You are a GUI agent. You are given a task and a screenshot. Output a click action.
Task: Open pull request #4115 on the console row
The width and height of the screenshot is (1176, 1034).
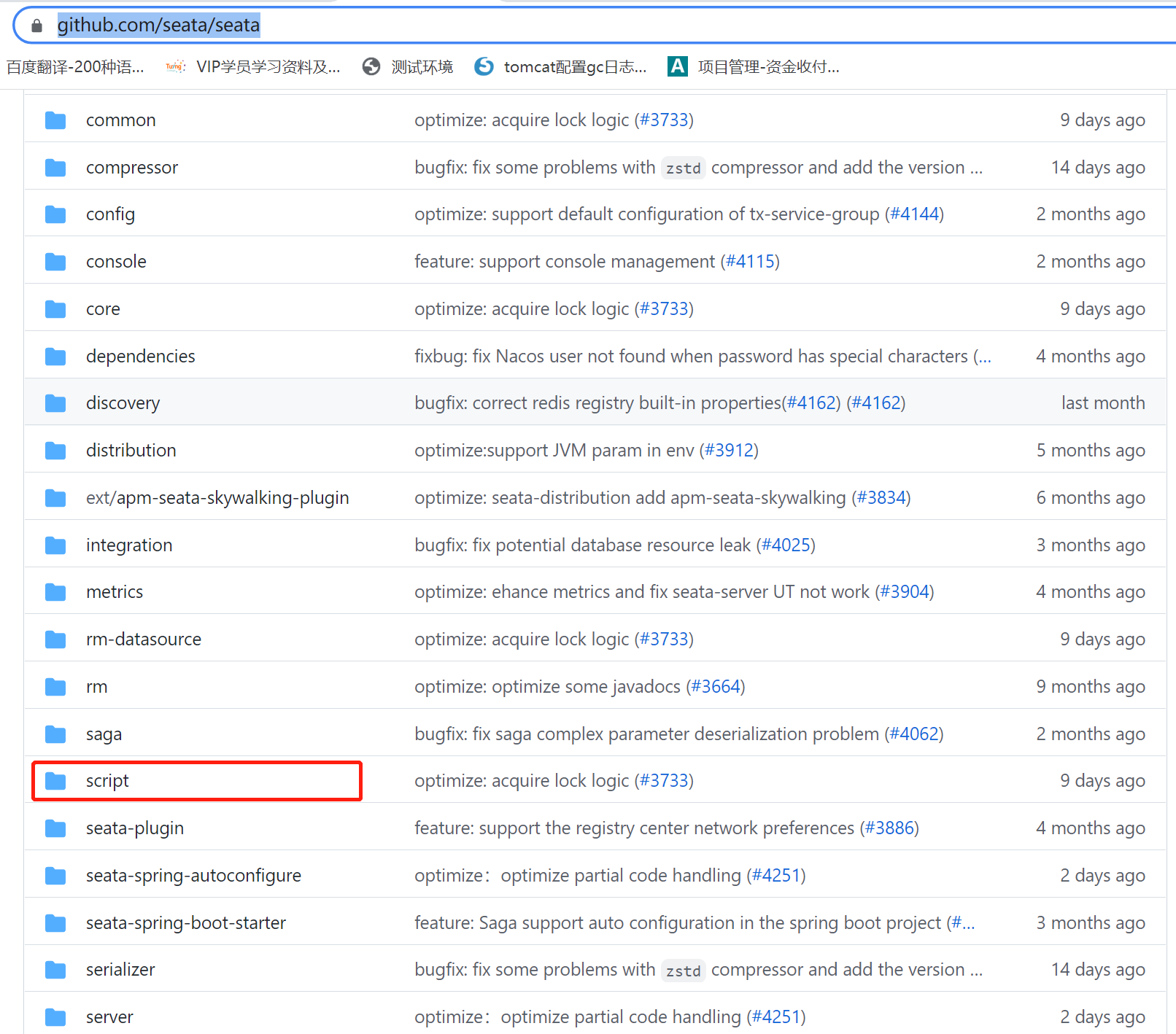pyautogui.click(x=750, y=261)
